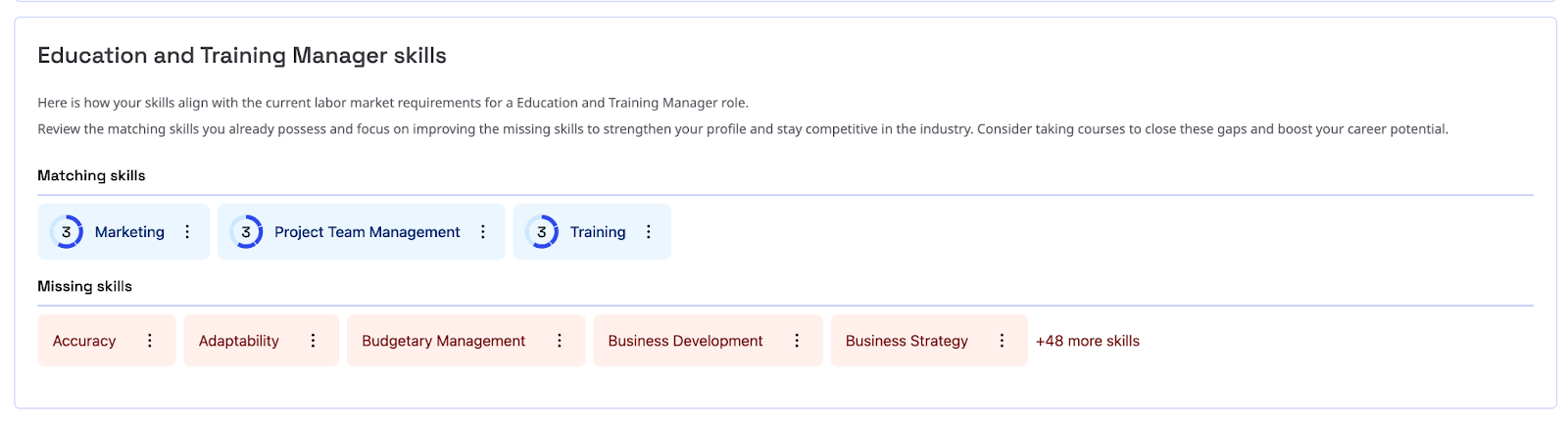Show the +48 more skills list
The width and height of the screenshot is (1568, 423).
1087,341
